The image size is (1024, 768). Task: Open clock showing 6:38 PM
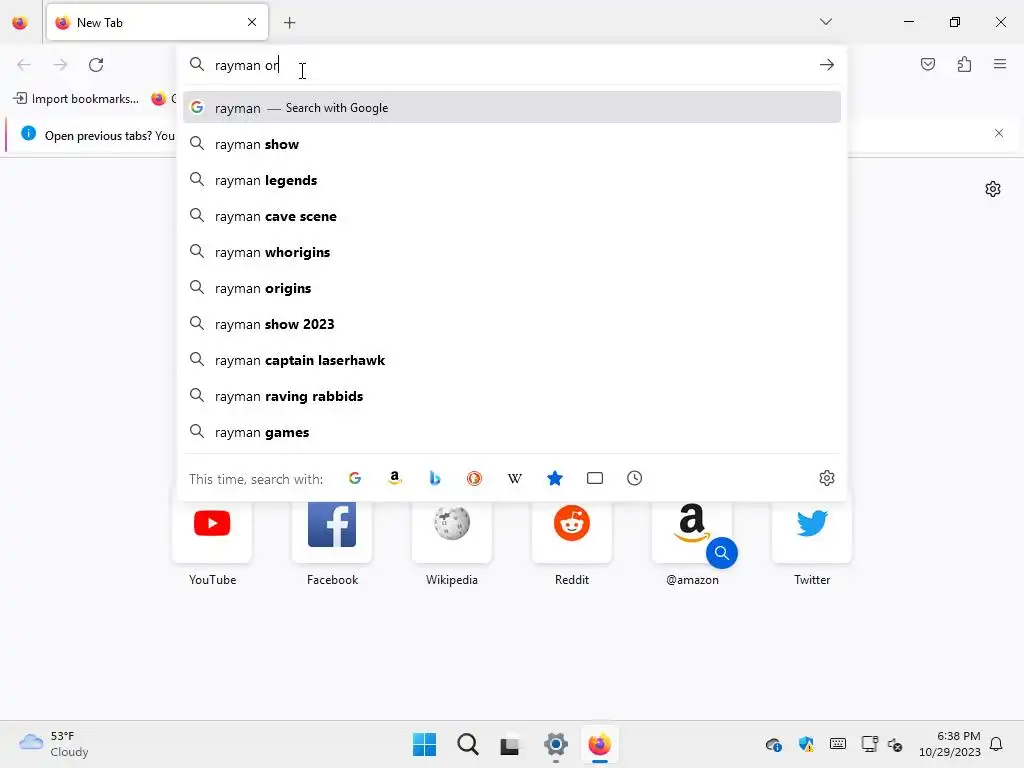tap(950, 744)
